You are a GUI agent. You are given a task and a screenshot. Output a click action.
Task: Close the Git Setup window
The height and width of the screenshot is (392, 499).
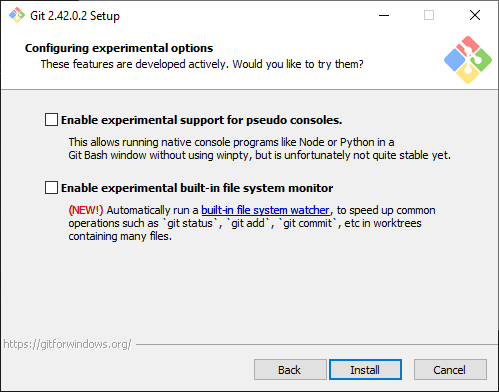point(475,15)
